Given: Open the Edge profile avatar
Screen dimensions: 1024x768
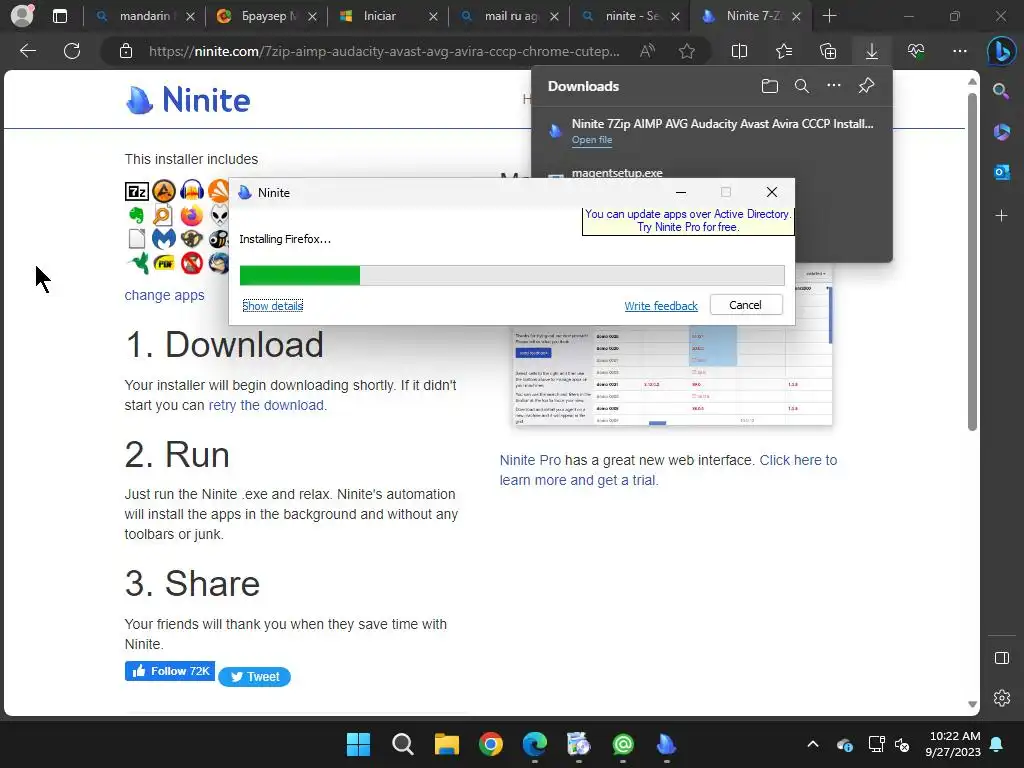Looking at the screenshot, I should pos(23,16).
